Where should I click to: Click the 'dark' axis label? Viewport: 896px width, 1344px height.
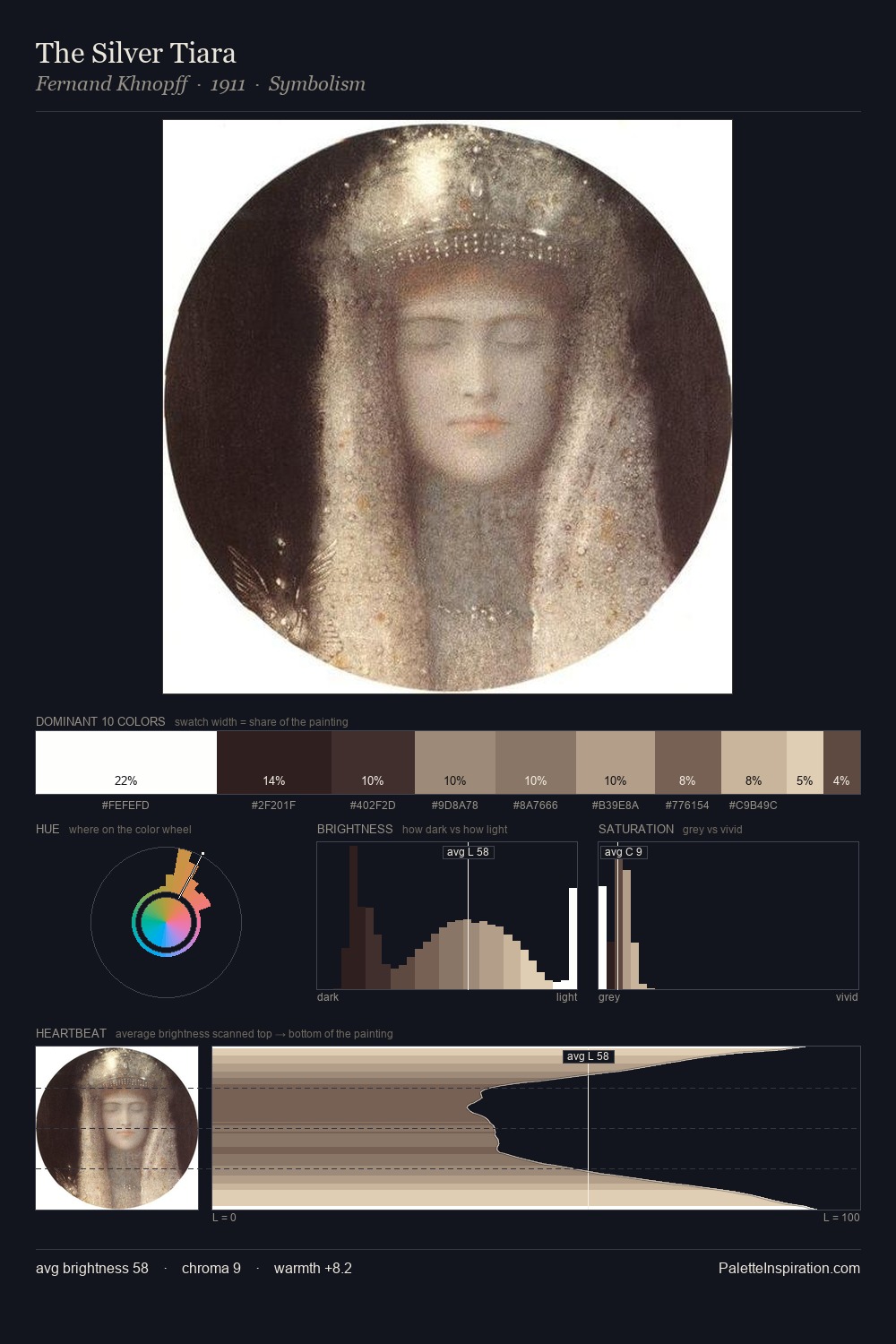pos(328,997)
